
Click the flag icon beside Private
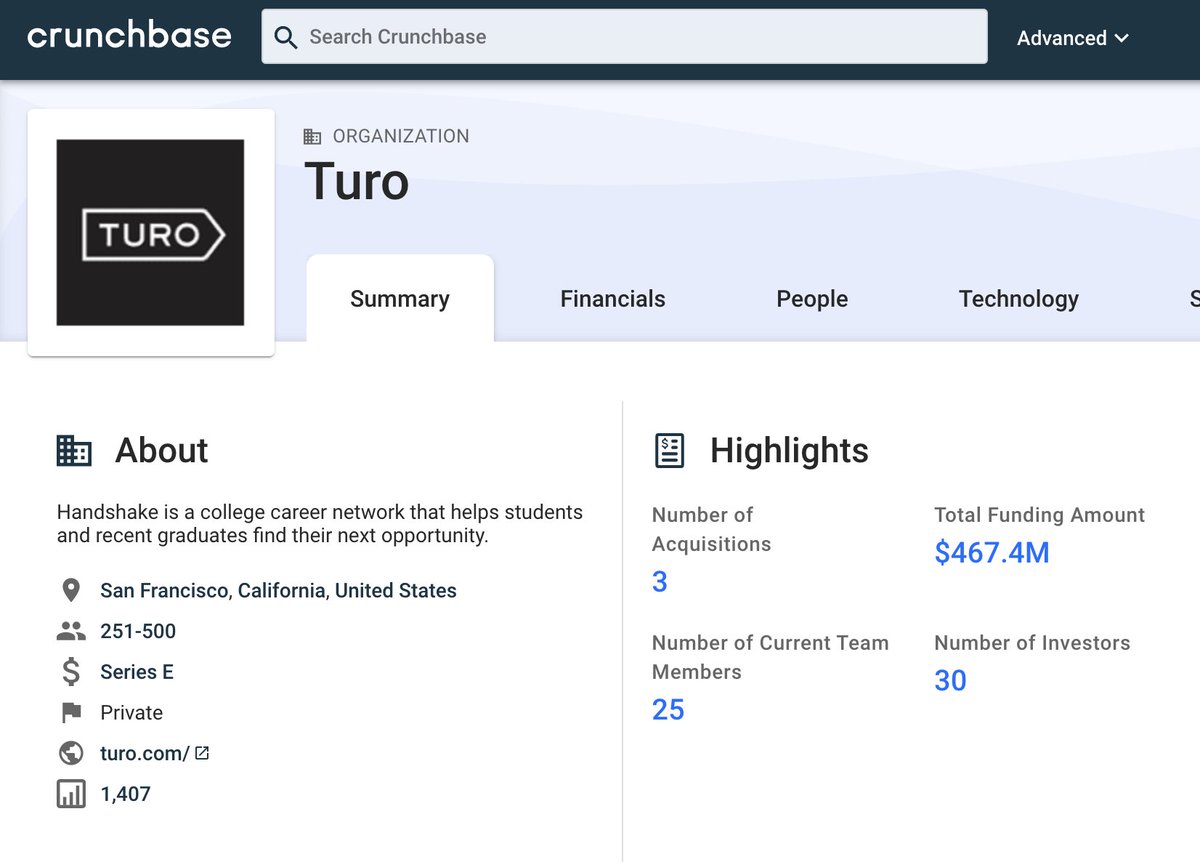(x=71, y=712)
